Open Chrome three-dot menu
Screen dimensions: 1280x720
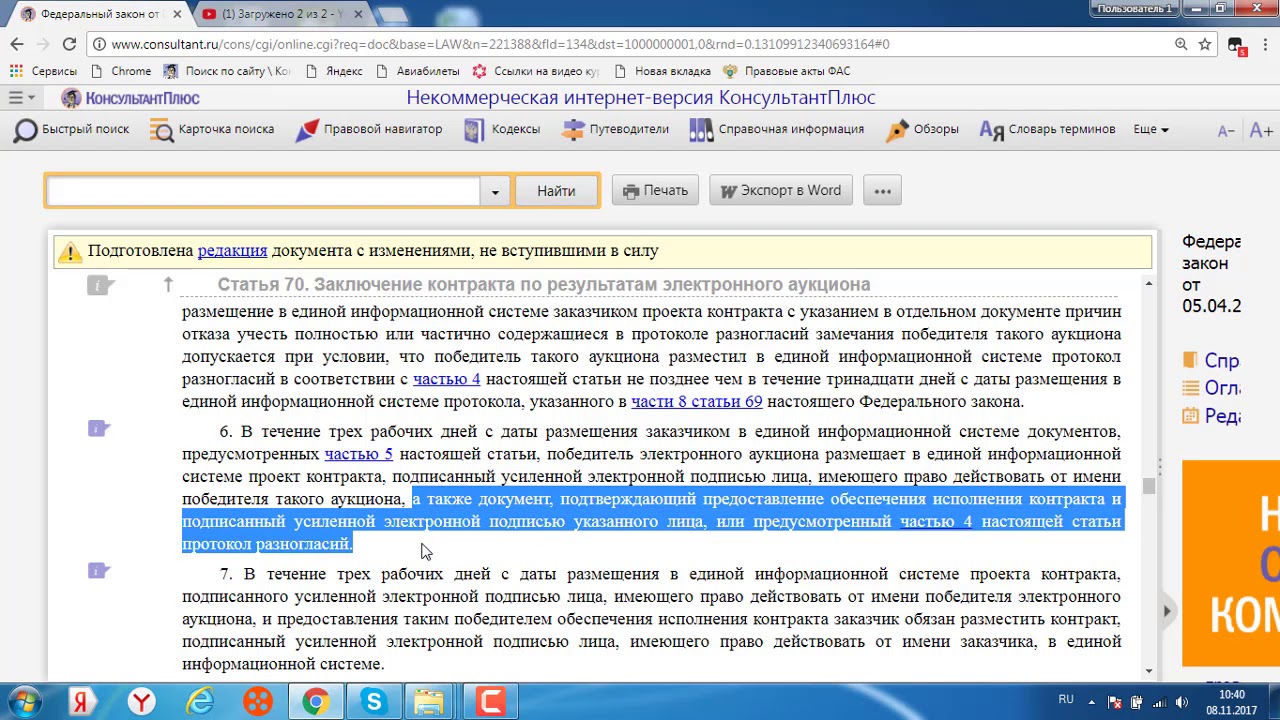click(x=1263, y=44)
